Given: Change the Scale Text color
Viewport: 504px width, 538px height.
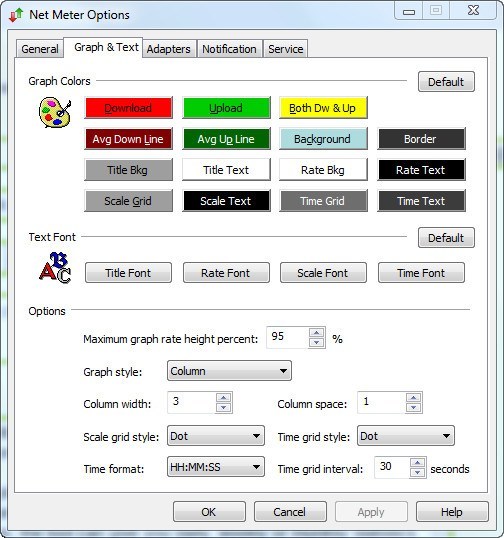Looking at the screenshot, I should click(226, 201).
